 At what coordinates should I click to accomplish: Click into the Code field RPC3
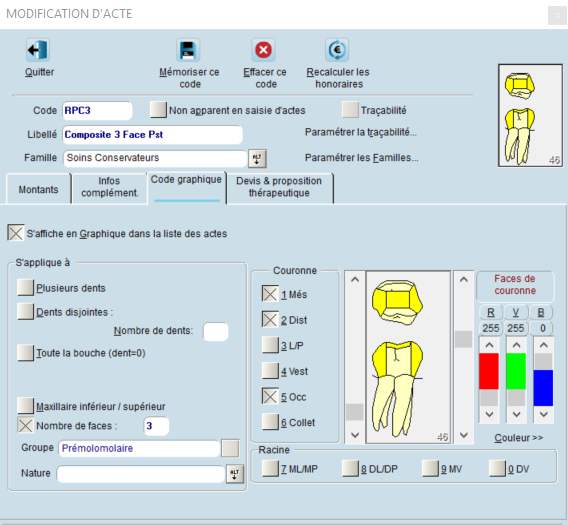[97, 111]
